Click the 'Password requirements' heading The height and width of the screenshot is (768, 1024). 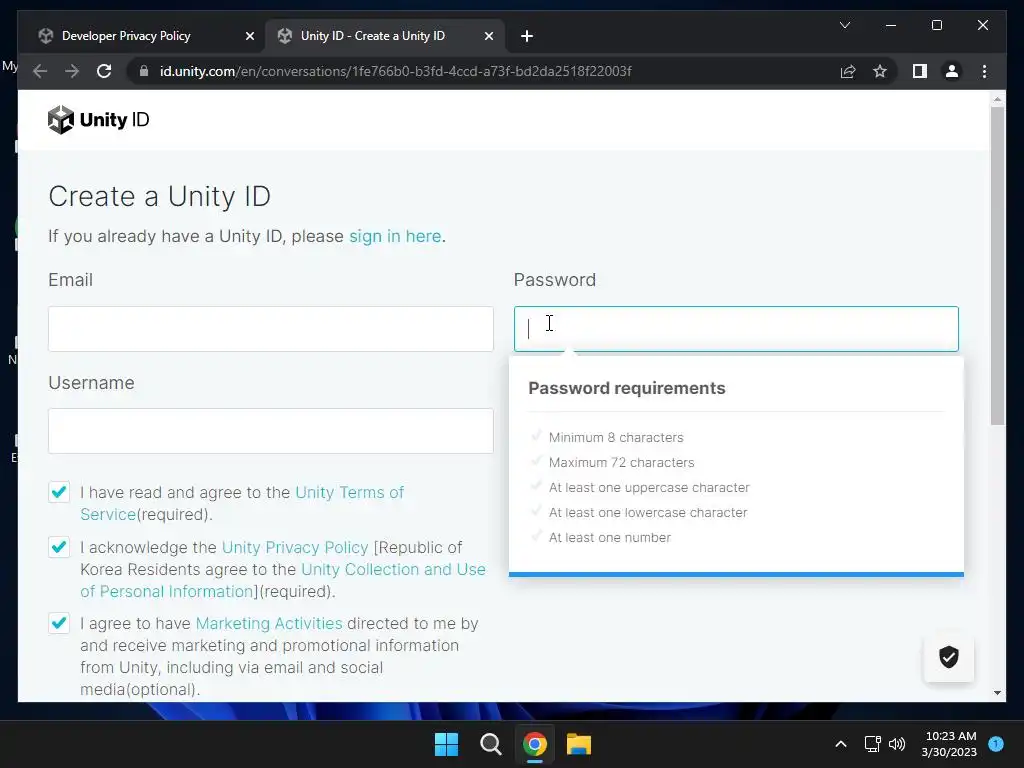tap(627, 388)
